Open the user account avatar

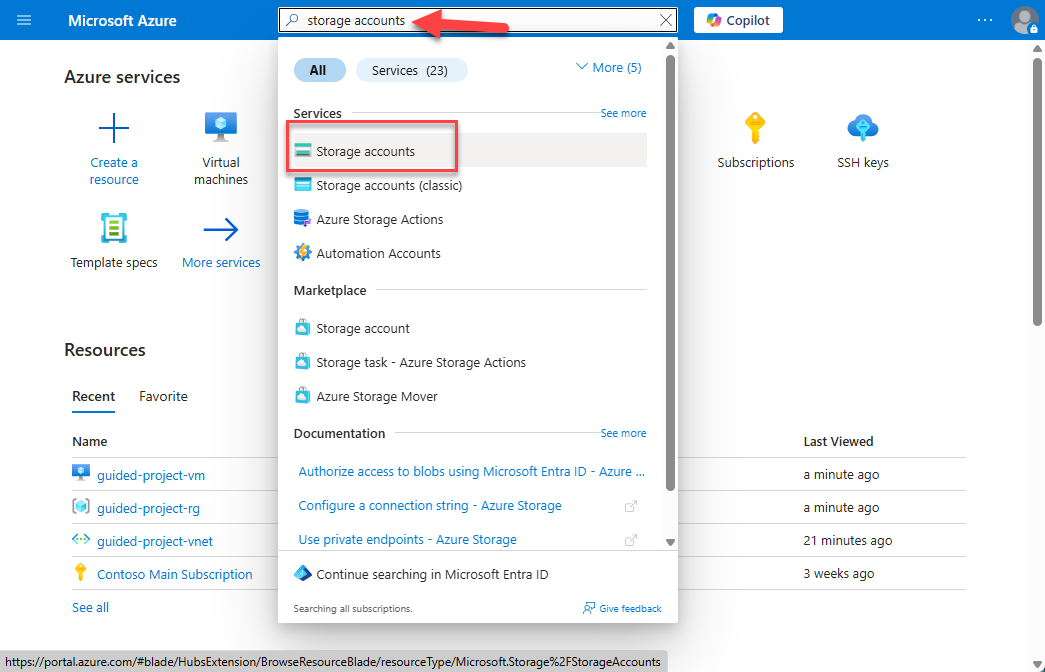point(1024,20)
